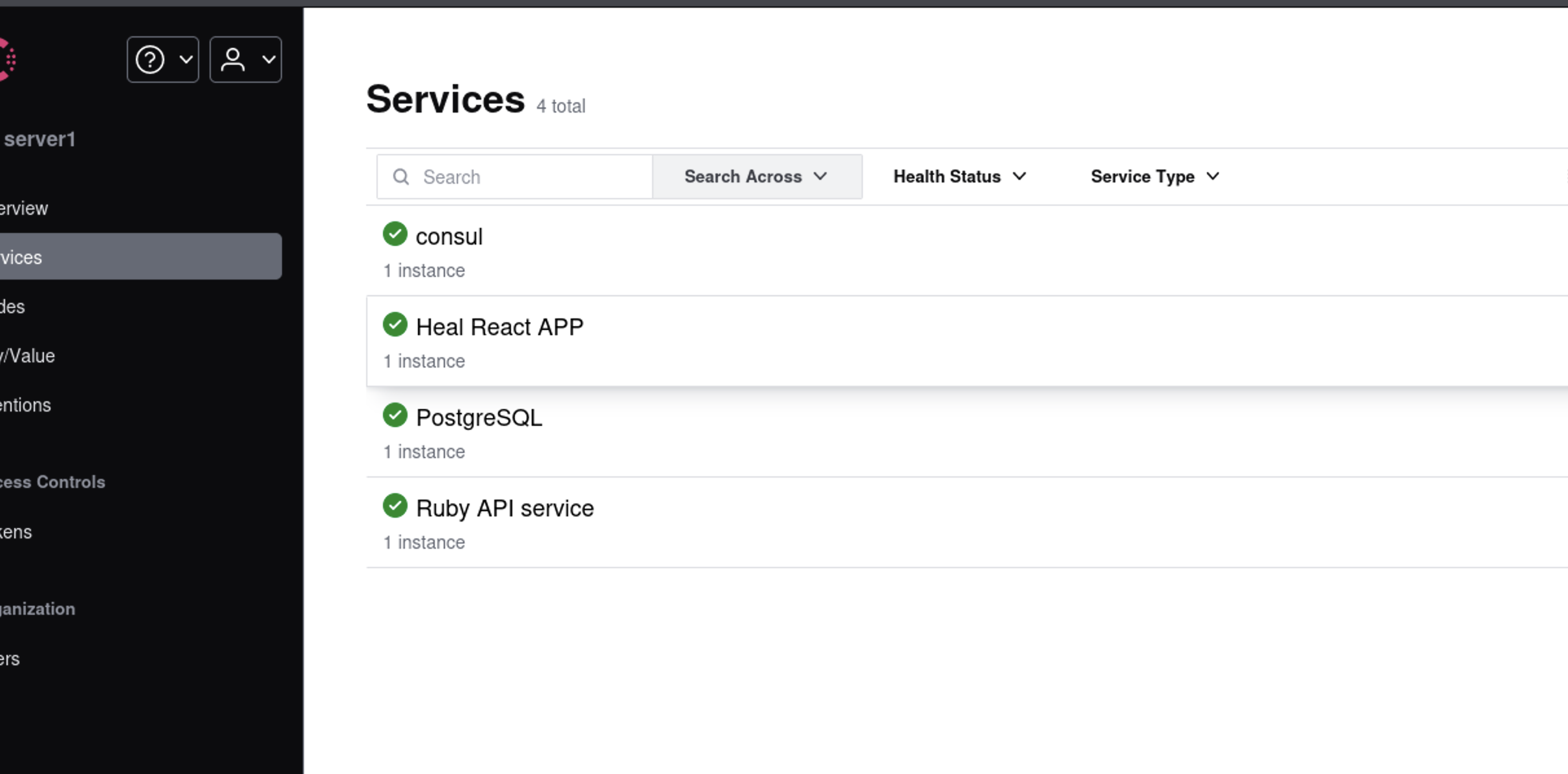The image size is (1568, 774).
Task: Click the server1 datacenter label
Action: tap(39, 139)
